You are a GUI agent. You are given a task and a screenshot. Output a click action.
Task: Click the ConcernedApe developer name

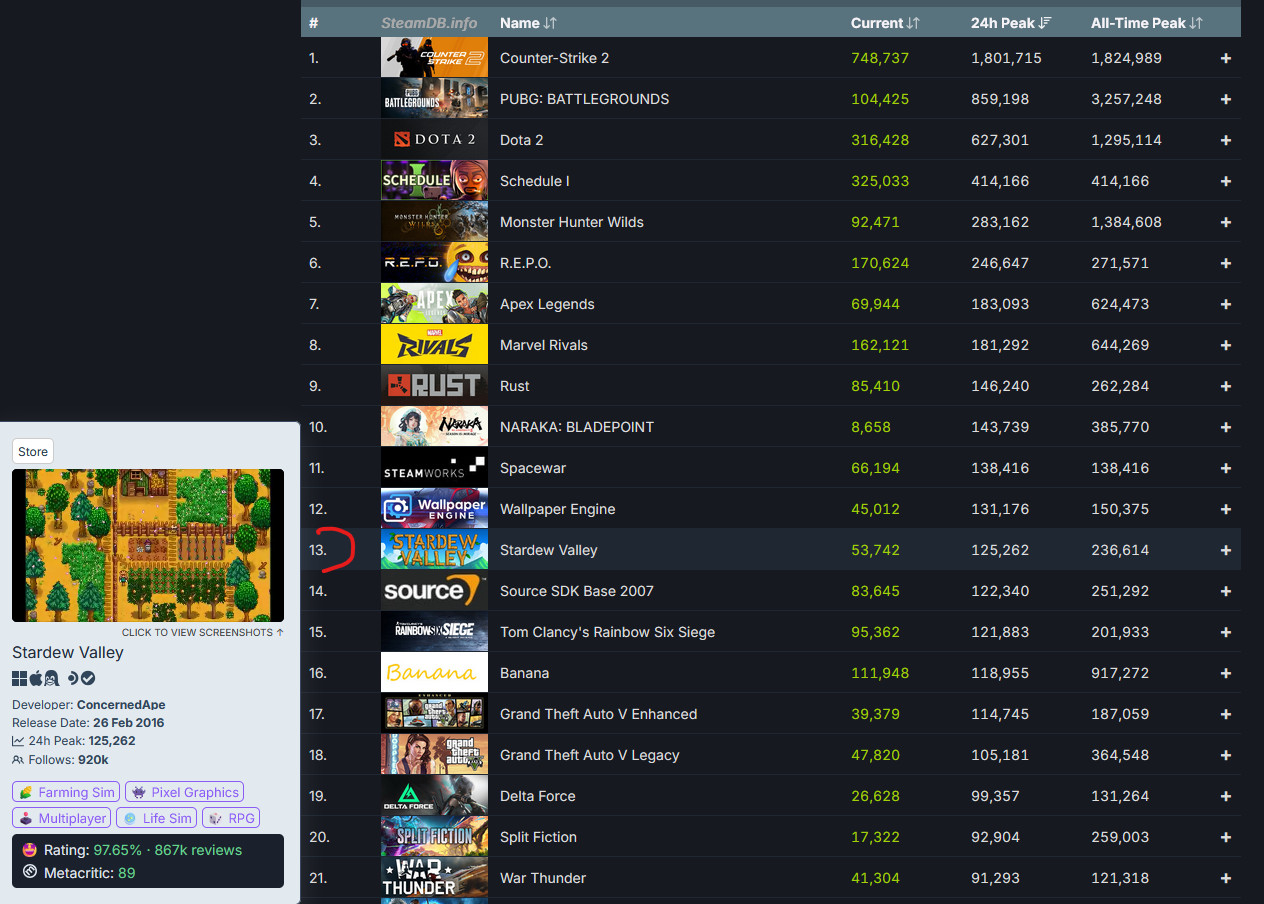click(x=121, y=705)
